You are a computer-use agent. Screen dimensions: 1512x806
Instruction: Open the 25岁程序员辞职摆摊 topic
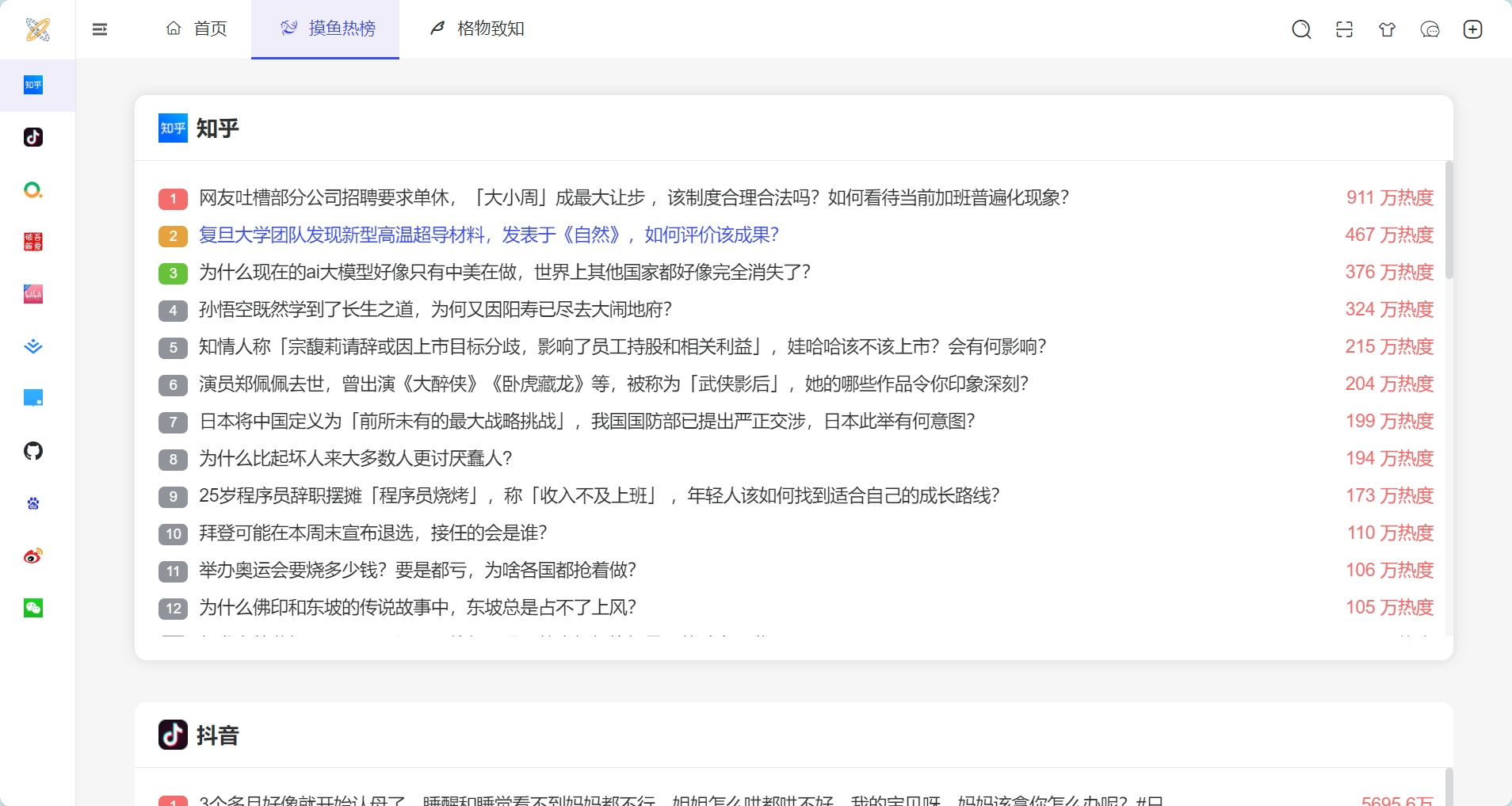pos(599,495)
